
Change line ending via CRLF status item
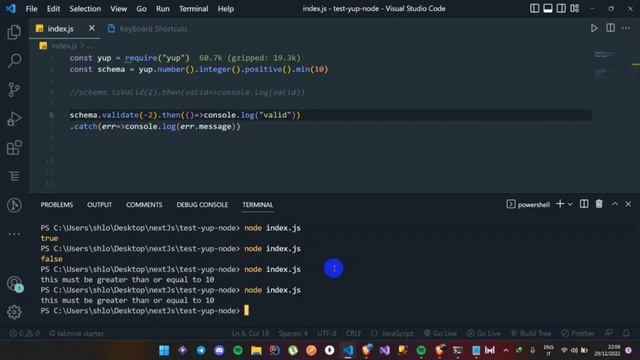tap(353, 333)
